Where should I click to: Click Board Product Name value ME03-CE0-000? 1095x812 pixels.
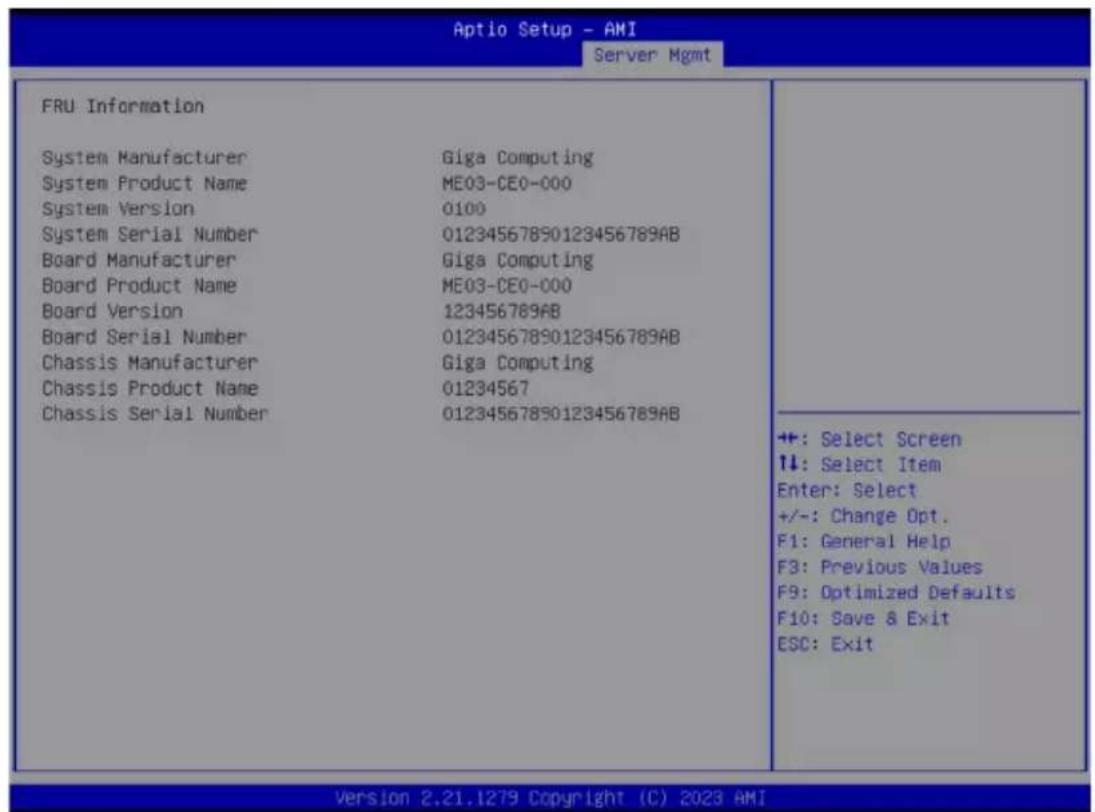click(507, 286)
